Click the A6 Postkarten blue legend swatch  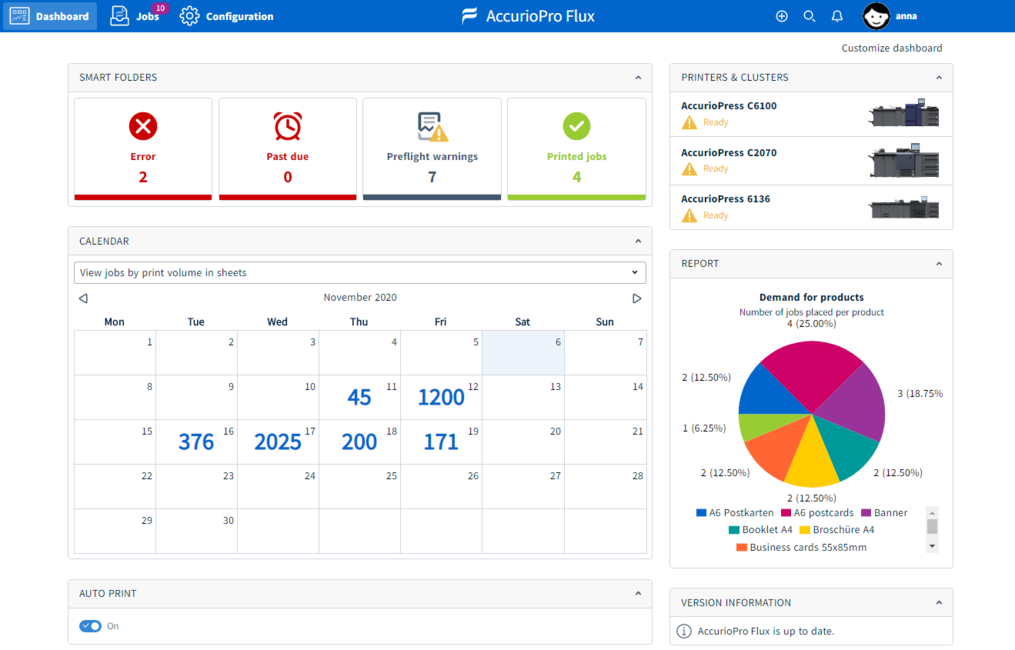(701, 513)
